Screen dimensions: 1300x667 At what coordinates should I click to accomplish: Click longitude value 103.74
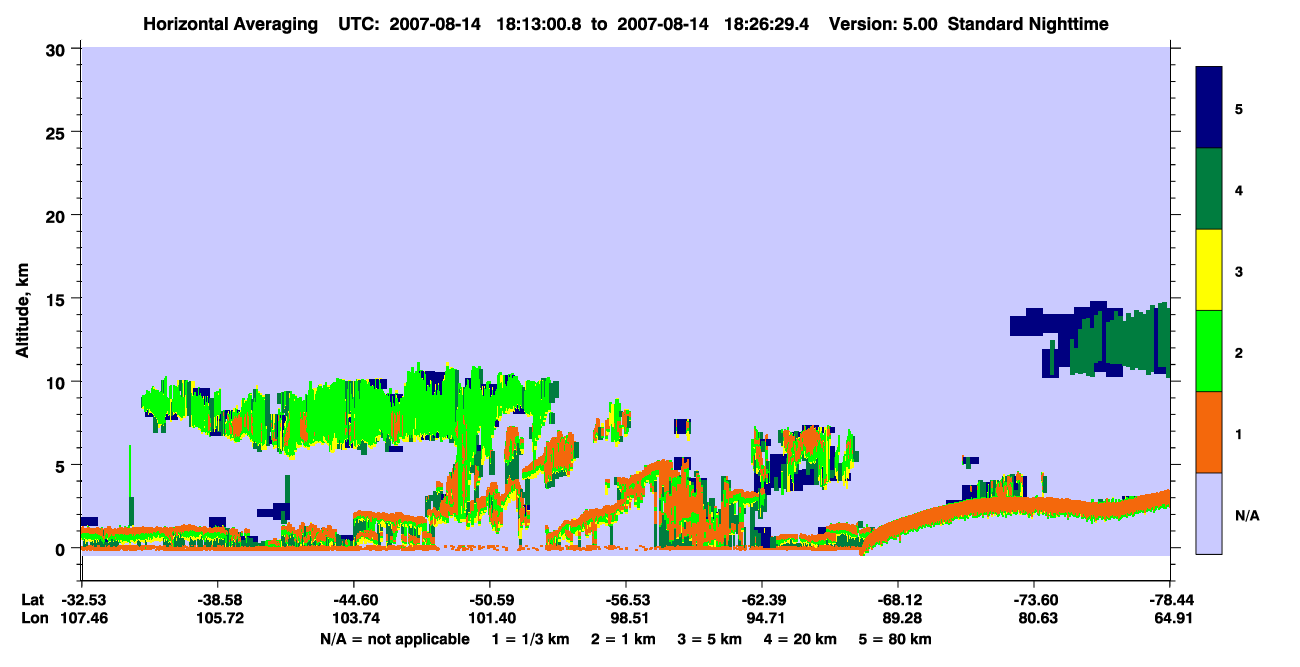pyautogui.click(x=354, y=619)
